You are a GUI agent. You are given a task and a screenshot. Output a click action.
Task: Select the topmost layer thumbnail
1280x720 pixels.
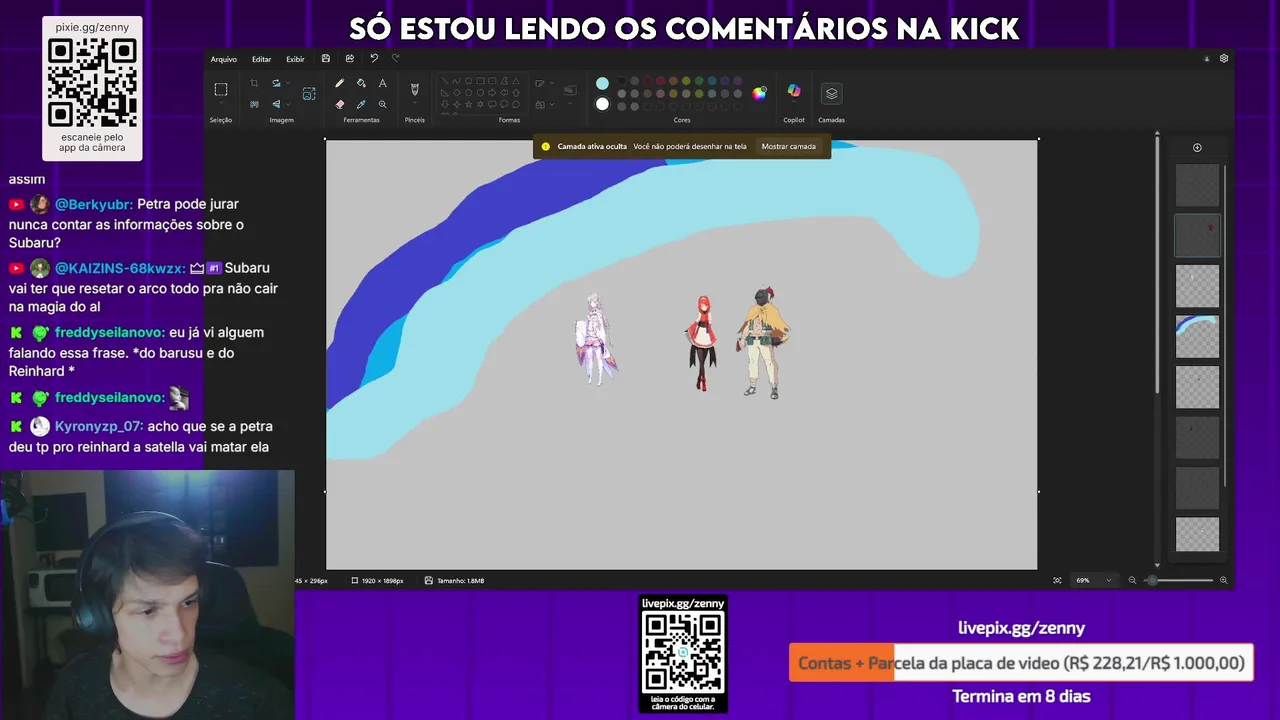(x=1197, y=185)
